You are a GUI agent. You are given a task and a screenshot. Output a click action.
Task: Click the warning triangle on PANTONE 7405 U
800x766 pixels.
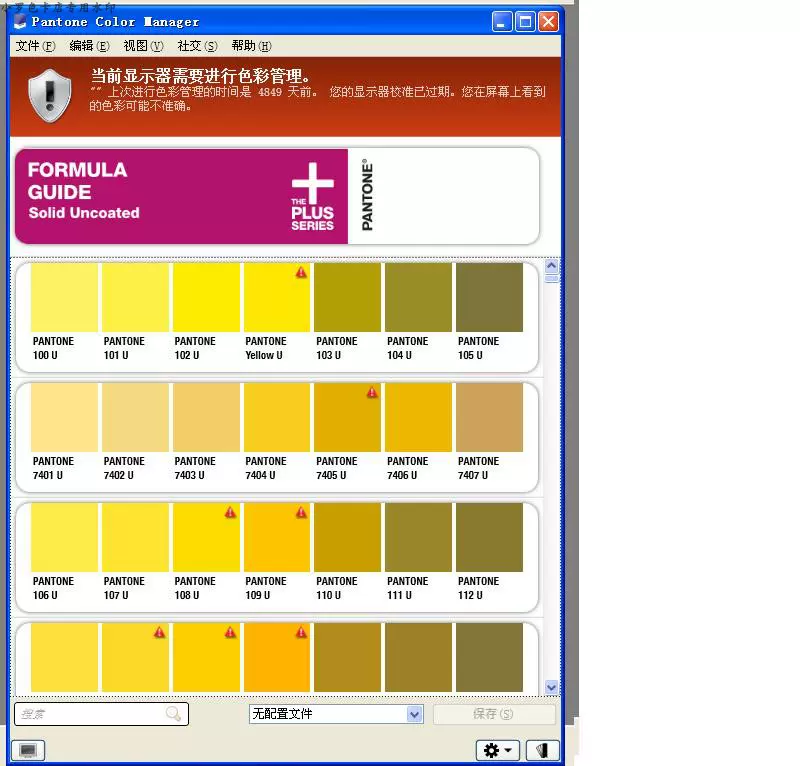click(371, 392)
